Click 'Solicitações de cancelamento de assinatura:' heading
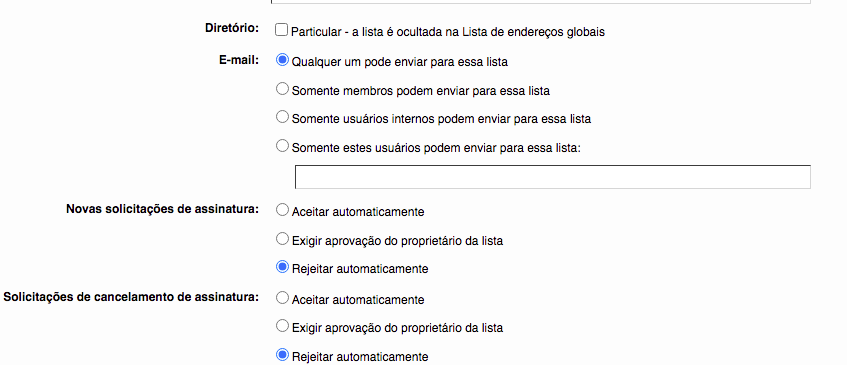The height and width of the screenshot is (365, 847). point(131,296)
